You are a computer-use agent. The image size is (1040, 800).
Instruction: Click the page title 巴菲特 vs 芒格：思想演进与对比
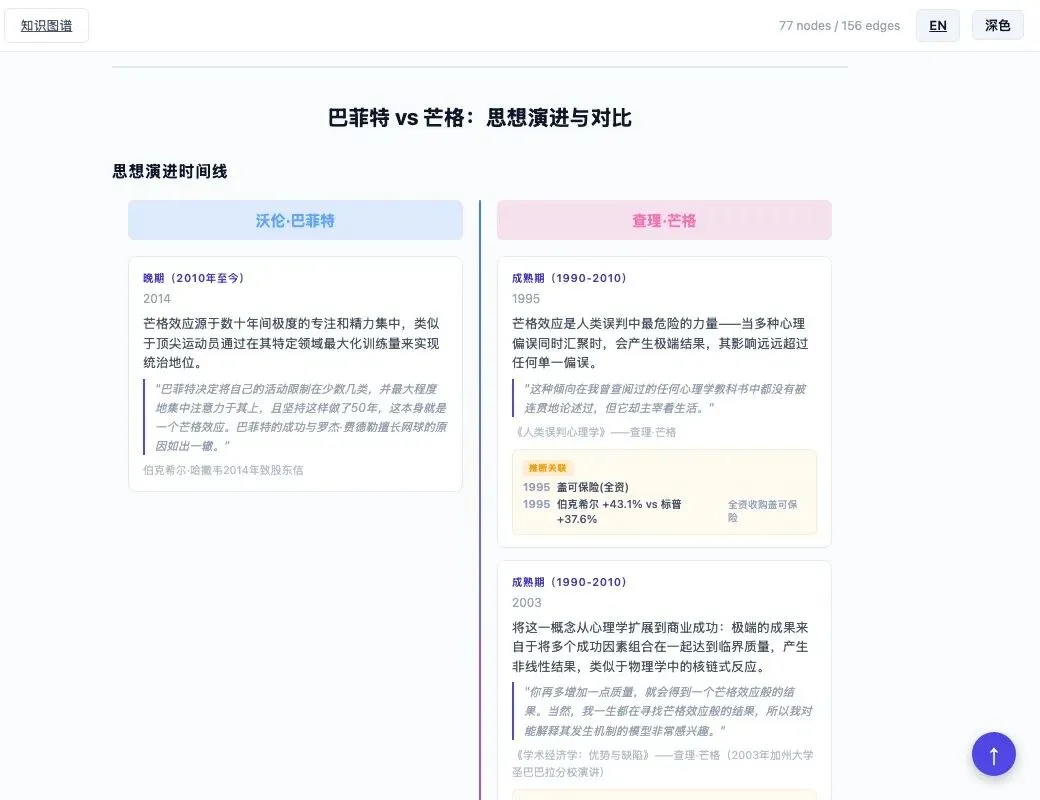pyautogui.click(x=480, y=117)
